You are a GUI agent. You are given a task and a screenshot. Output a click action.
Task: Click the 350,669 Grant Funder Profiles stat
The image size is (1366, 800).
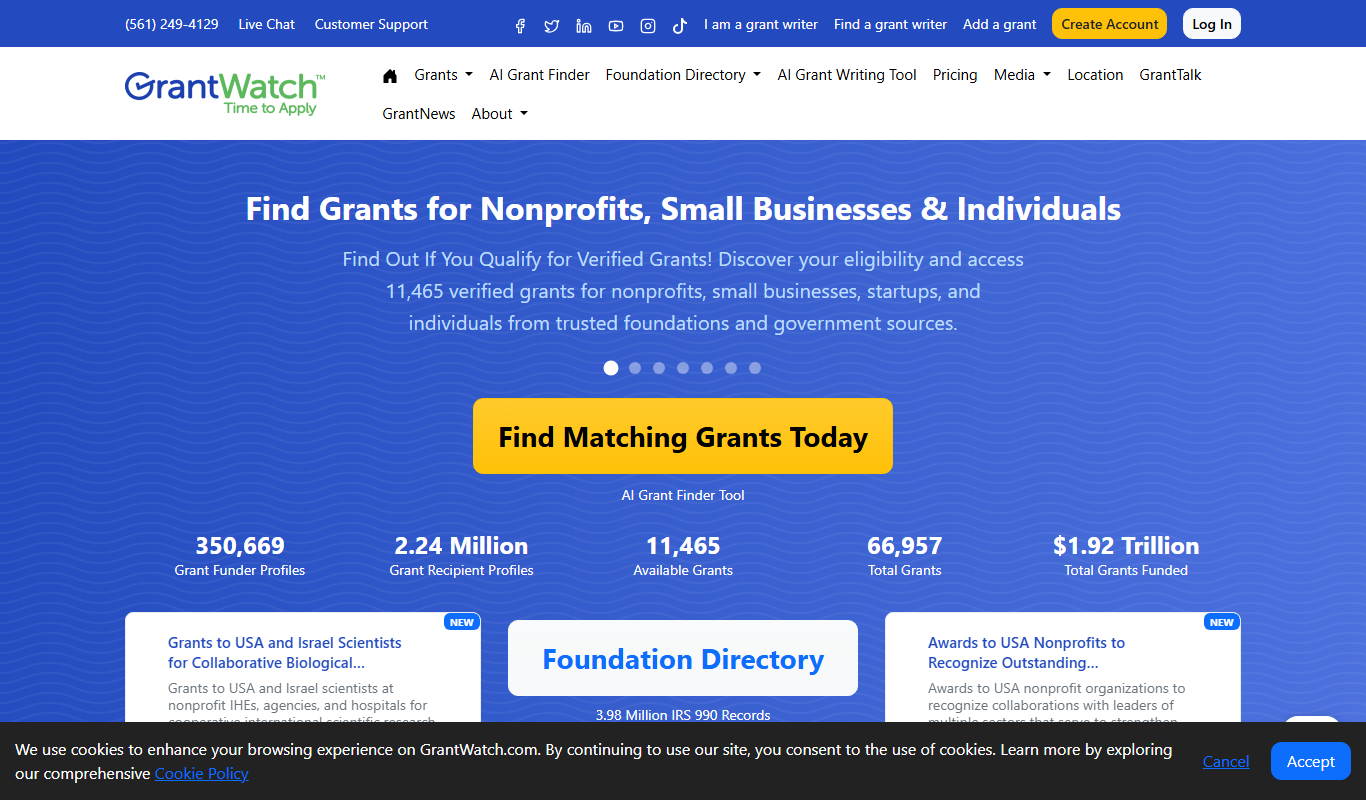[x=240, y=556]
